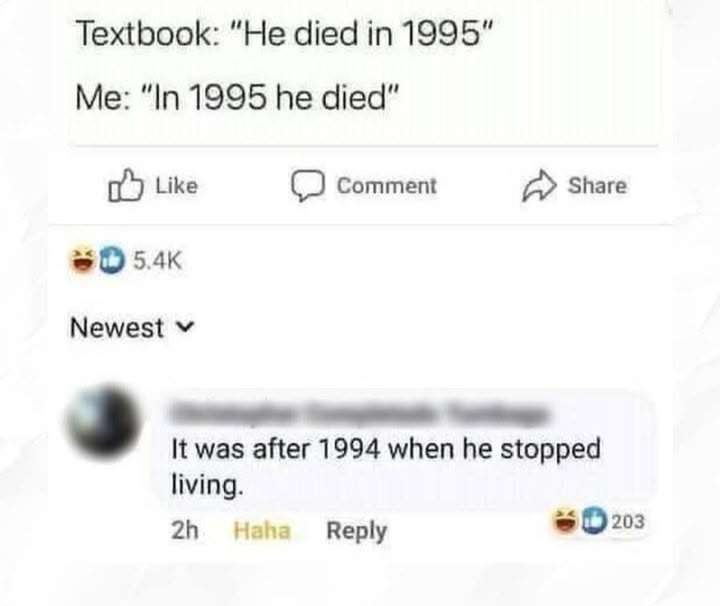The image size is (720, 606).
Task: Toggle the Haha reaction on the comment
Action: point(262,531)
